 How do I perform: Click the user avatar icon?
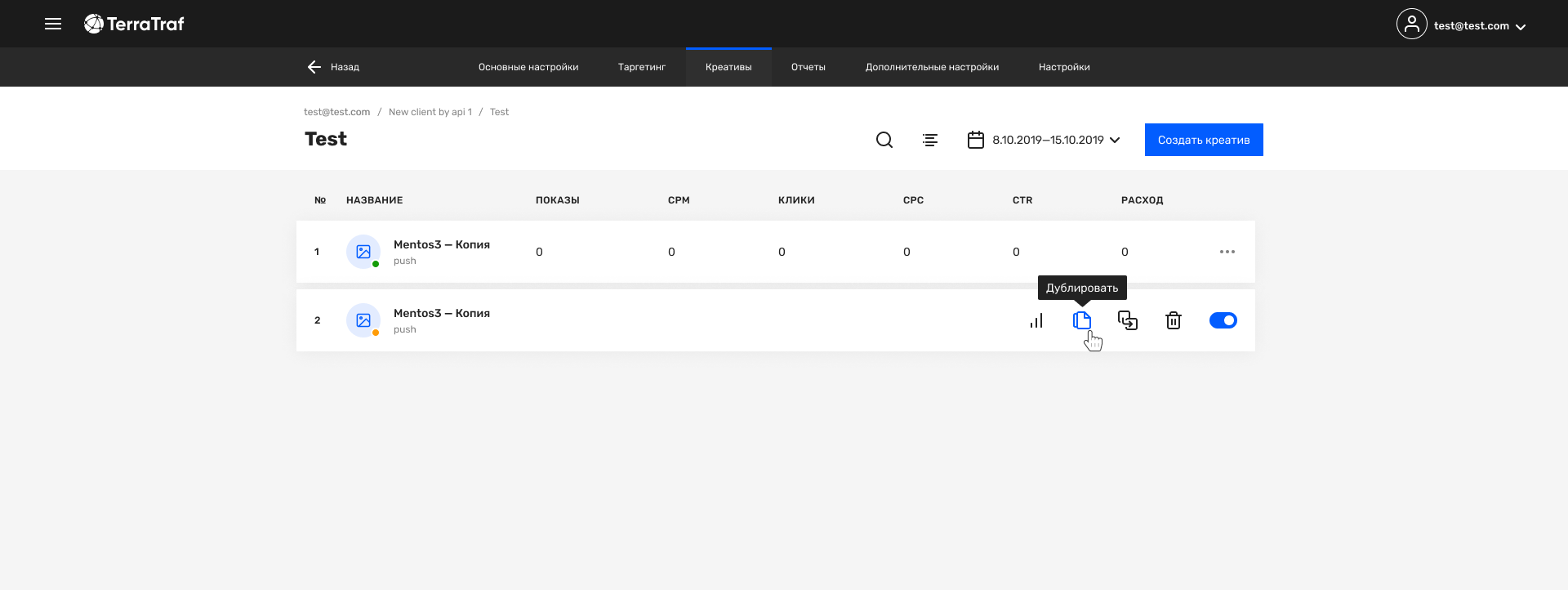tap(1411, 25)
